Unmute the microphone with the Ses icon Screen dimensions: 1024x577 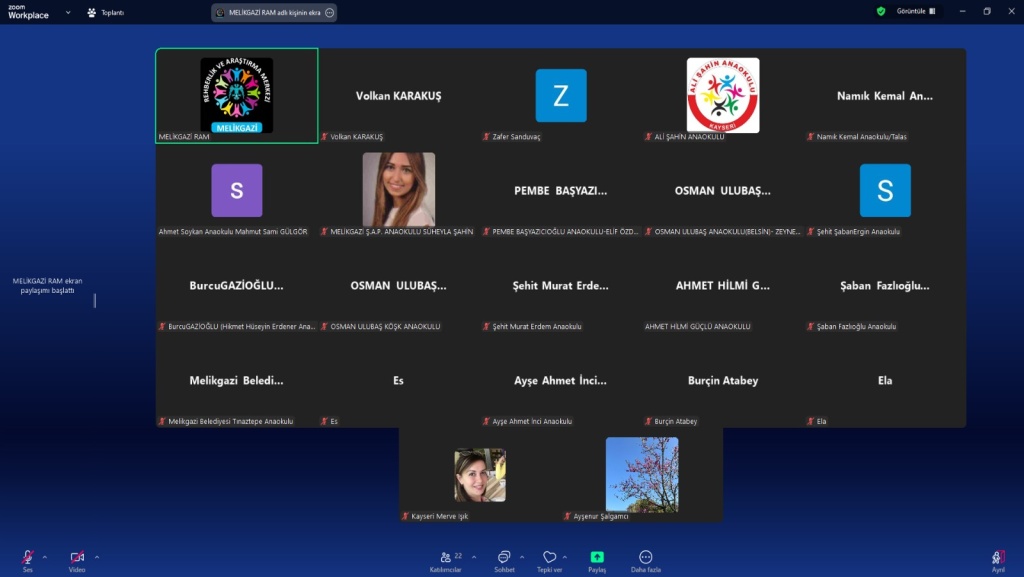coord(28,557)
